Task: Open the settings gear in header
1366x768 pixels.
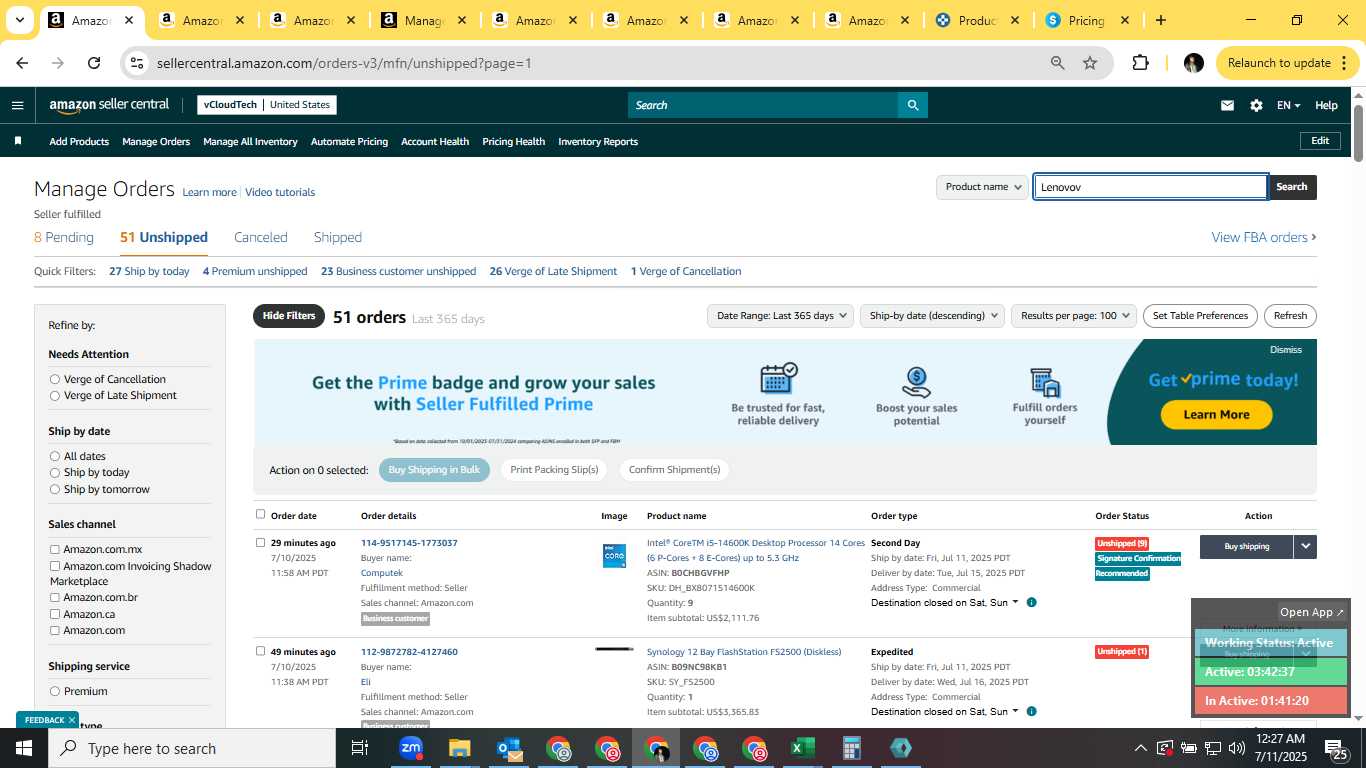Action: [x=1256, y=105]
